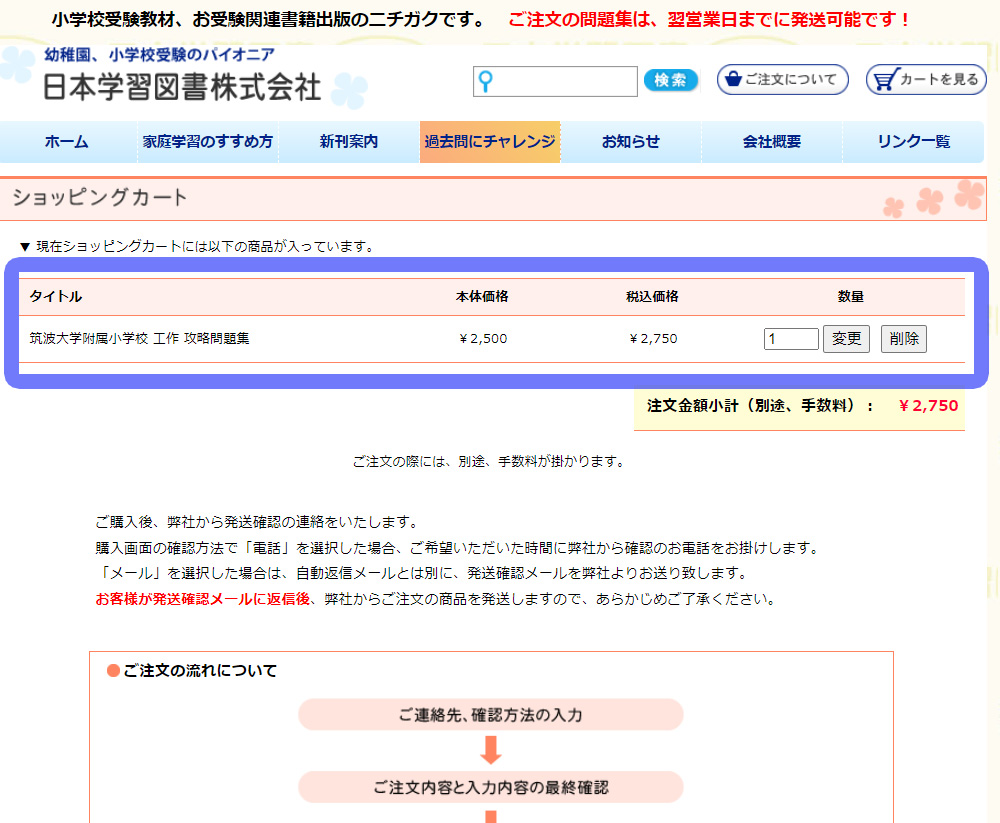Click the 幼稚園、小学校受験のパイオニア tagline
This screenshot has width=1000, height=823.
[x=159, y=55]
